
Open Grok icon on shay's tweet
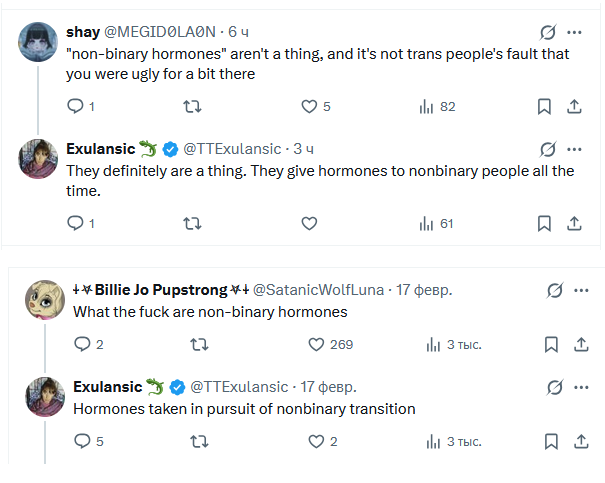click(547, 33)
